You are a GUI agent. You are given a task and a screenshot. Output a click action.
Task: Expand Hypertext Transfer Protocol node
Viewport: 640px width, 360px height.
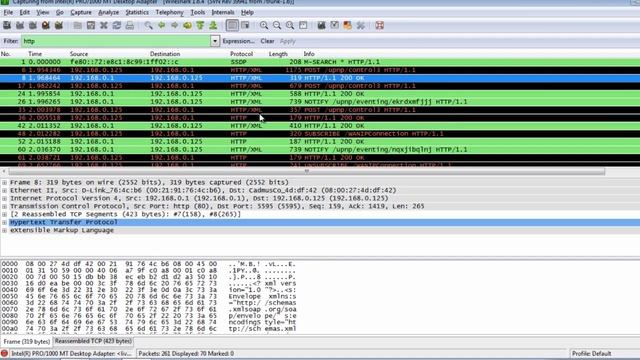(4, 222)
